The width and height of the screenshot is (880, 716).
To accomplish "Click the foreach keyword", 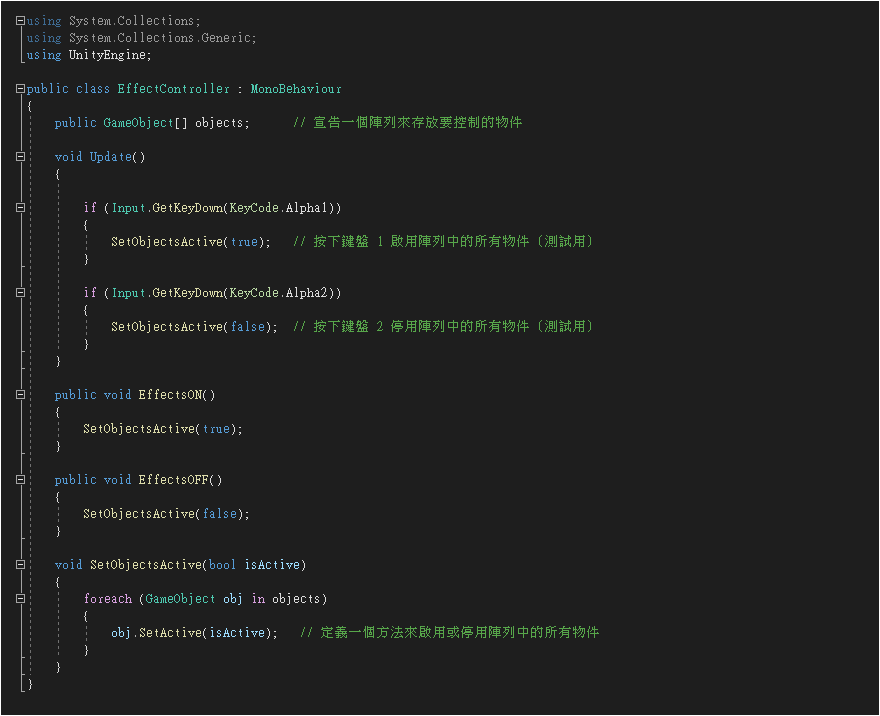I will click(x=107, y=599).
